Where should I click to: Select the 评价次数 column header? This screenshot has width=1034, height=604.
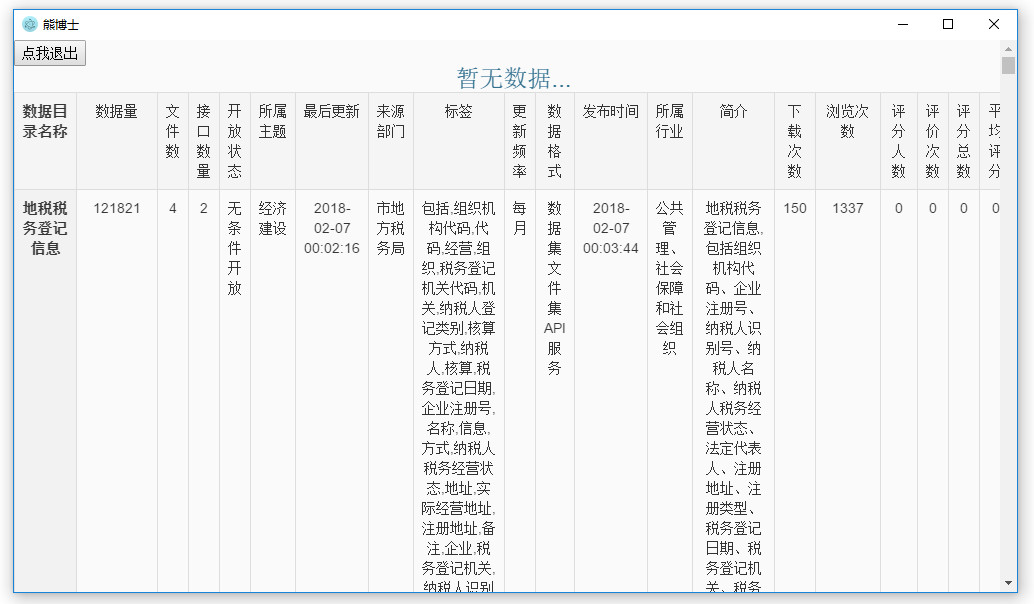932,141
